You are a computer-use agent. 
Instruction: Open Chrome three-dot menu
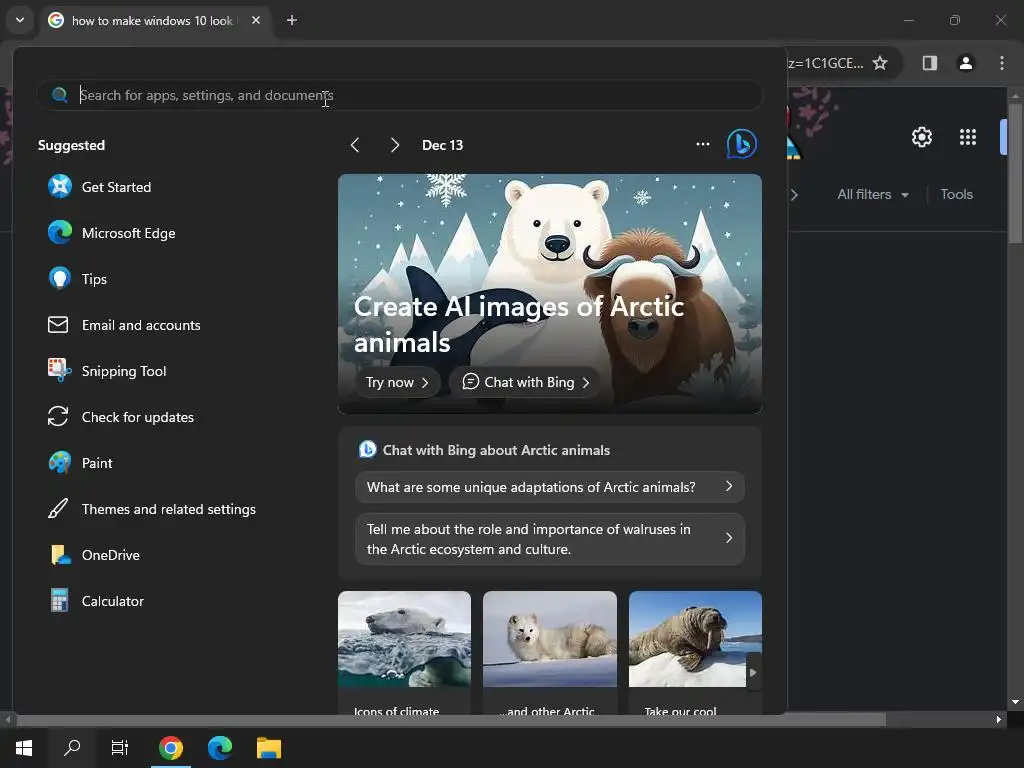pos(1002,63)
